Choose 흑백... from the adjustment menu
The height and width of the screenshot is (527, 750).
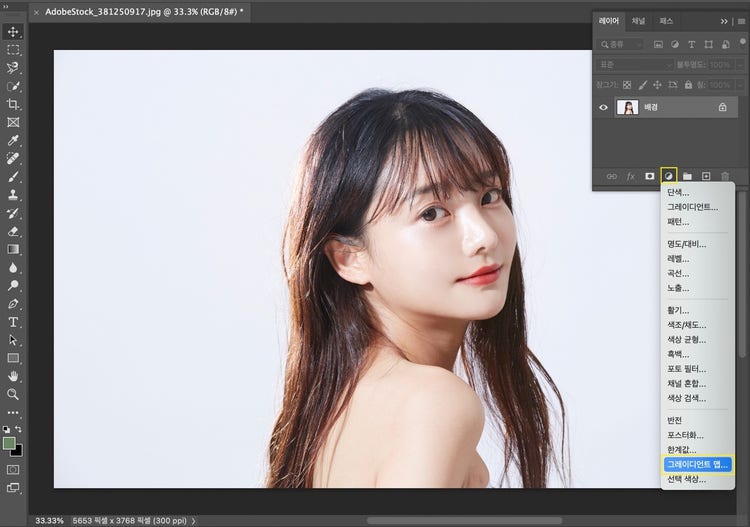[x=678, y=354]
